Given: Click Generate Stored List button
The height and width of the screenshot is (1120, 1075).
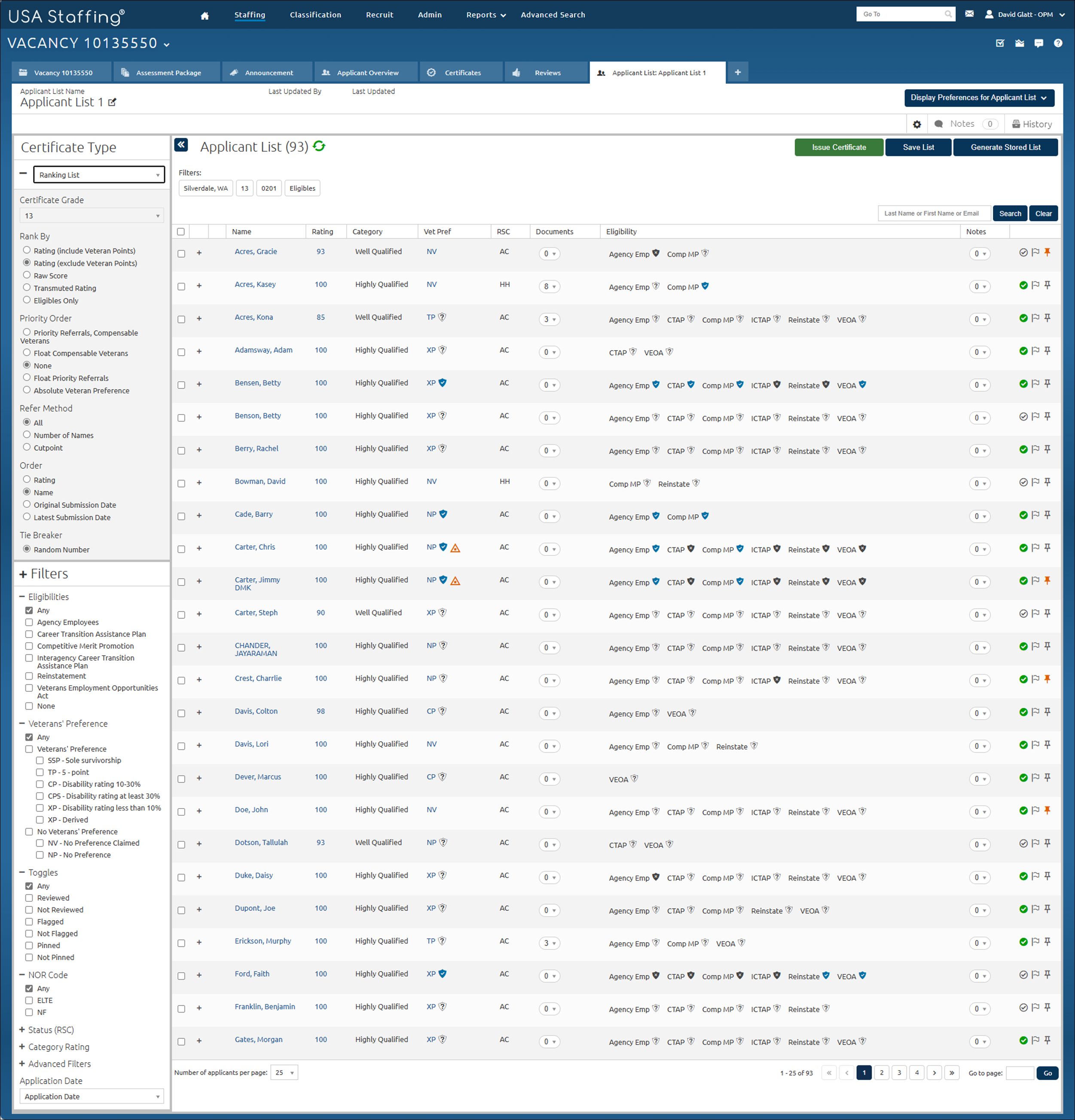Looking at the screenshot, I should [x=1005, y=147].
